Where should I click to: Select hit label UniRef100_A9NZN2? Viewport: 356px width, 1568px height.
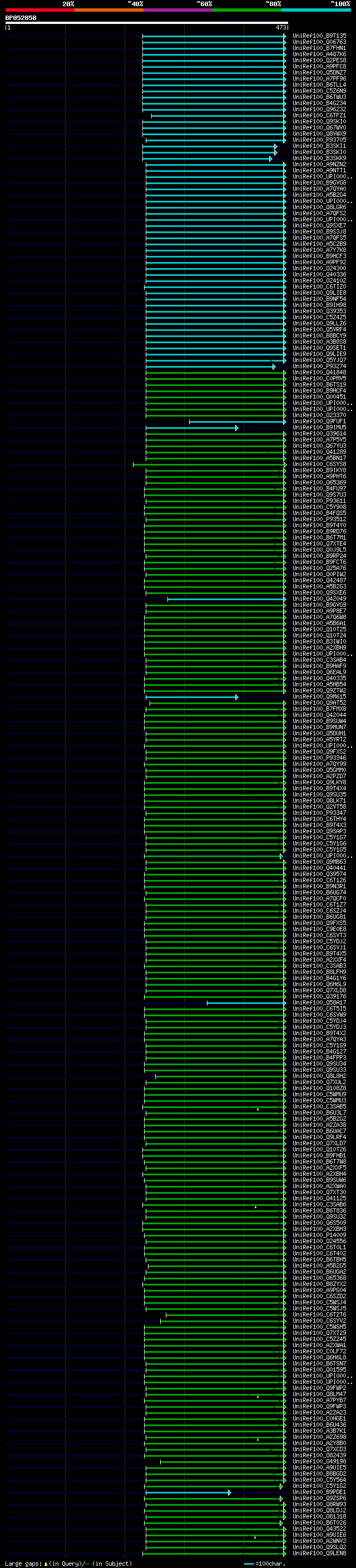[x=319, y=164]
